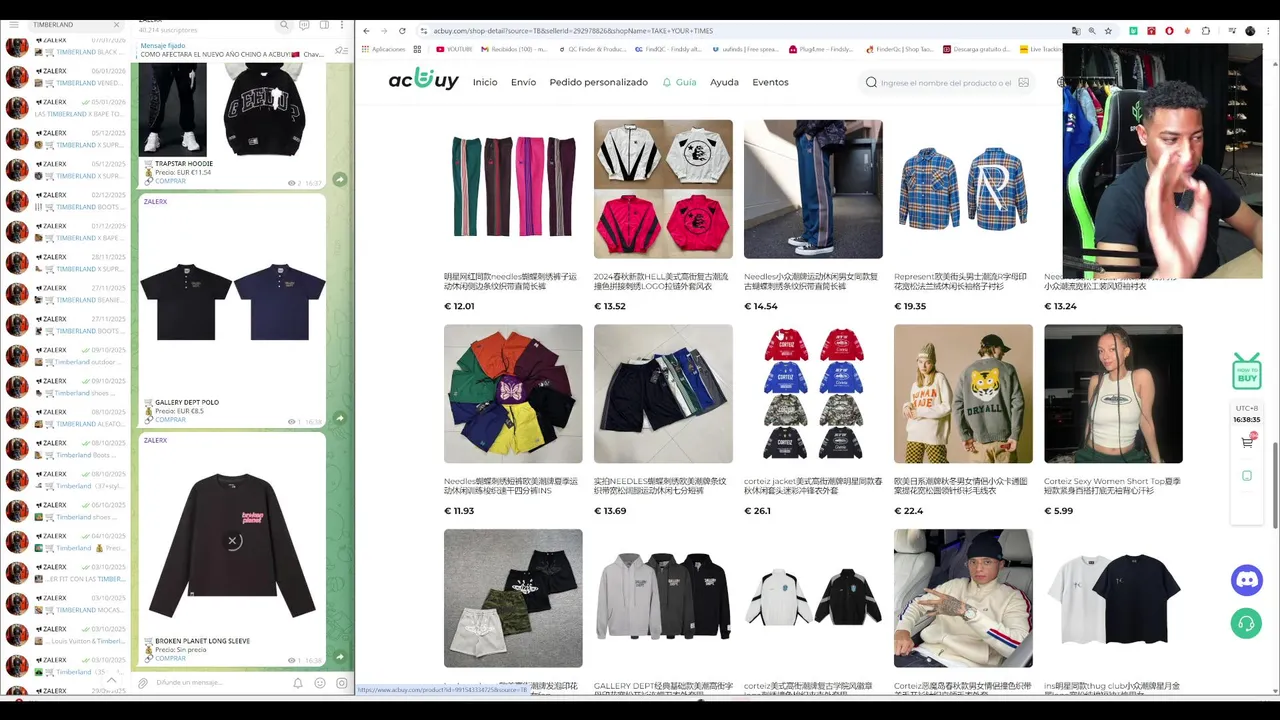Open the channel comments icon in Telegram
This screenshot has height=720, width=1280.
coord(304,25)
